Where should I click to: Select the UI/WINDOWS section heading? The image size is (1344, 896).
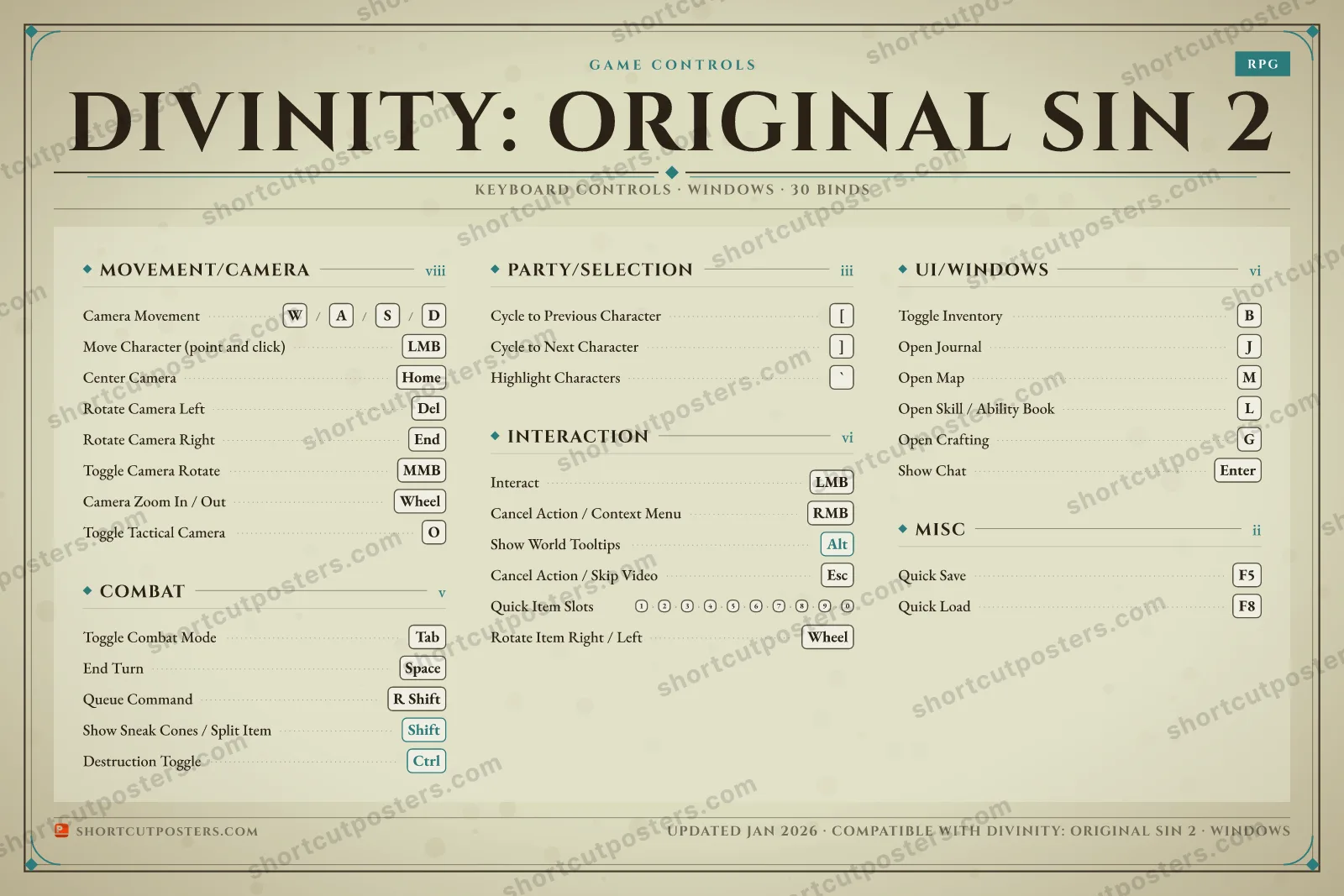[x=982, y=270]
